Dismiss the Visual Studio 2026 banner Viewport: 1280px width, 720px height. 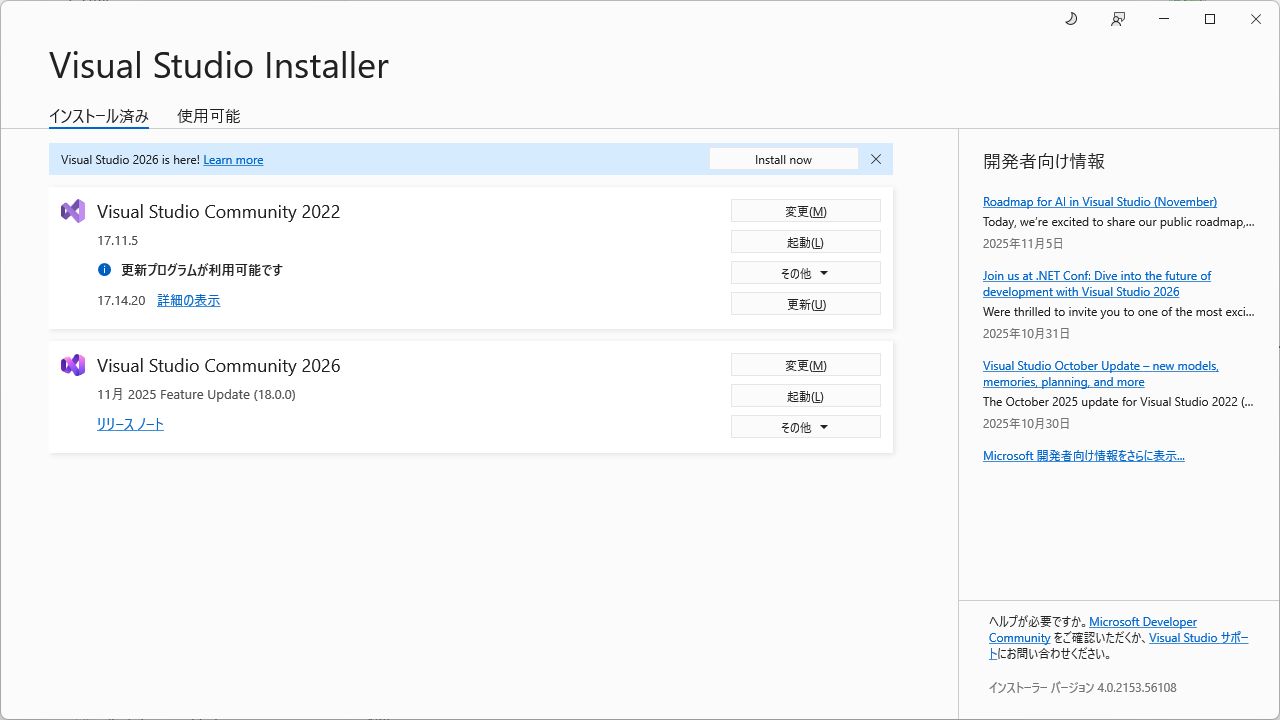coord(876,159)
